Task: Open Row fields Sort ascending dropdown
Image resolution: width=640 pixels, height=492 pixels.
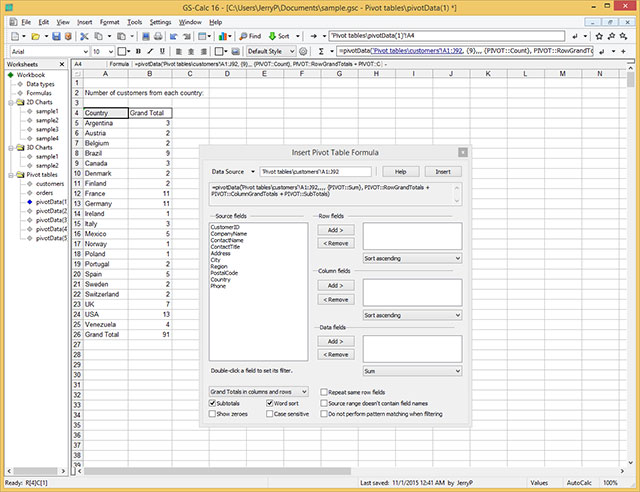Action: click(412, 257)
